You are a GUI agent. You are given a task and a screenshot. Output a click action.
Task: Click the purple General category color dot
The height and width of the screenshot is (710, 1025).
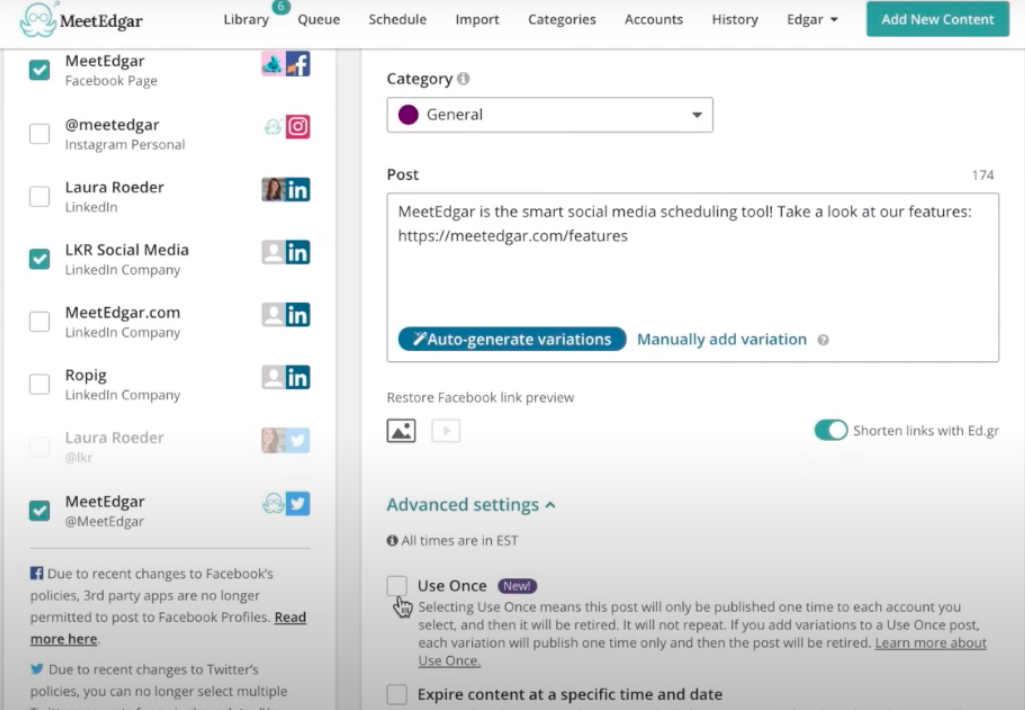[x=409, y=115]
